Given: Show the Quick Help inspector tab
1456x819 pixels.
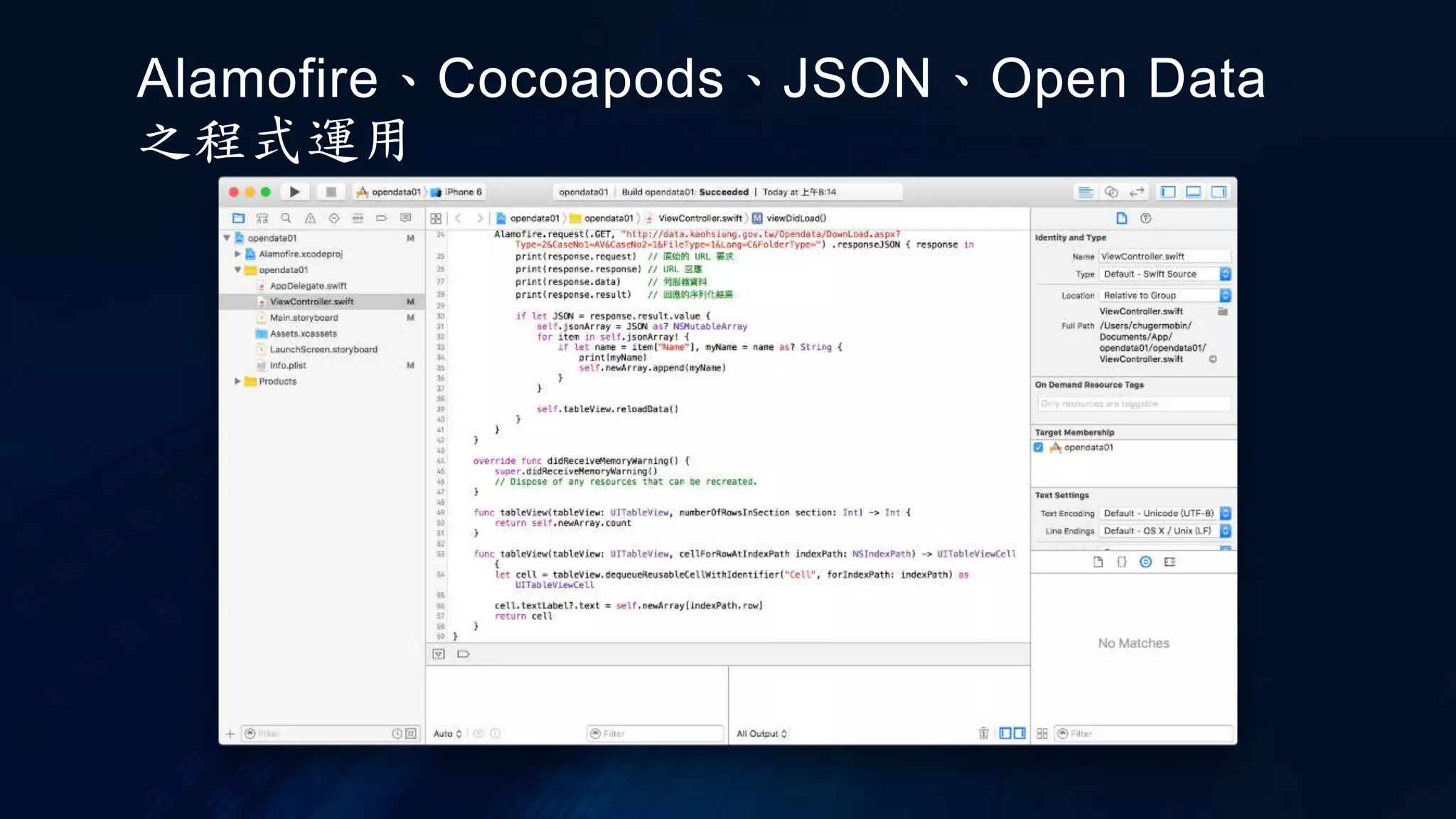Looking at the screenshot, I should [x=1145, y=218].
